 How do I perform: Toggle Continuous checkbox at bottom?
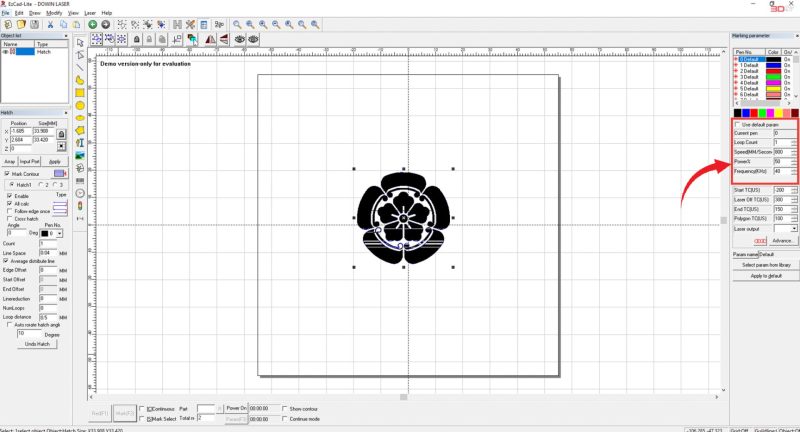(x=142, y=409)
